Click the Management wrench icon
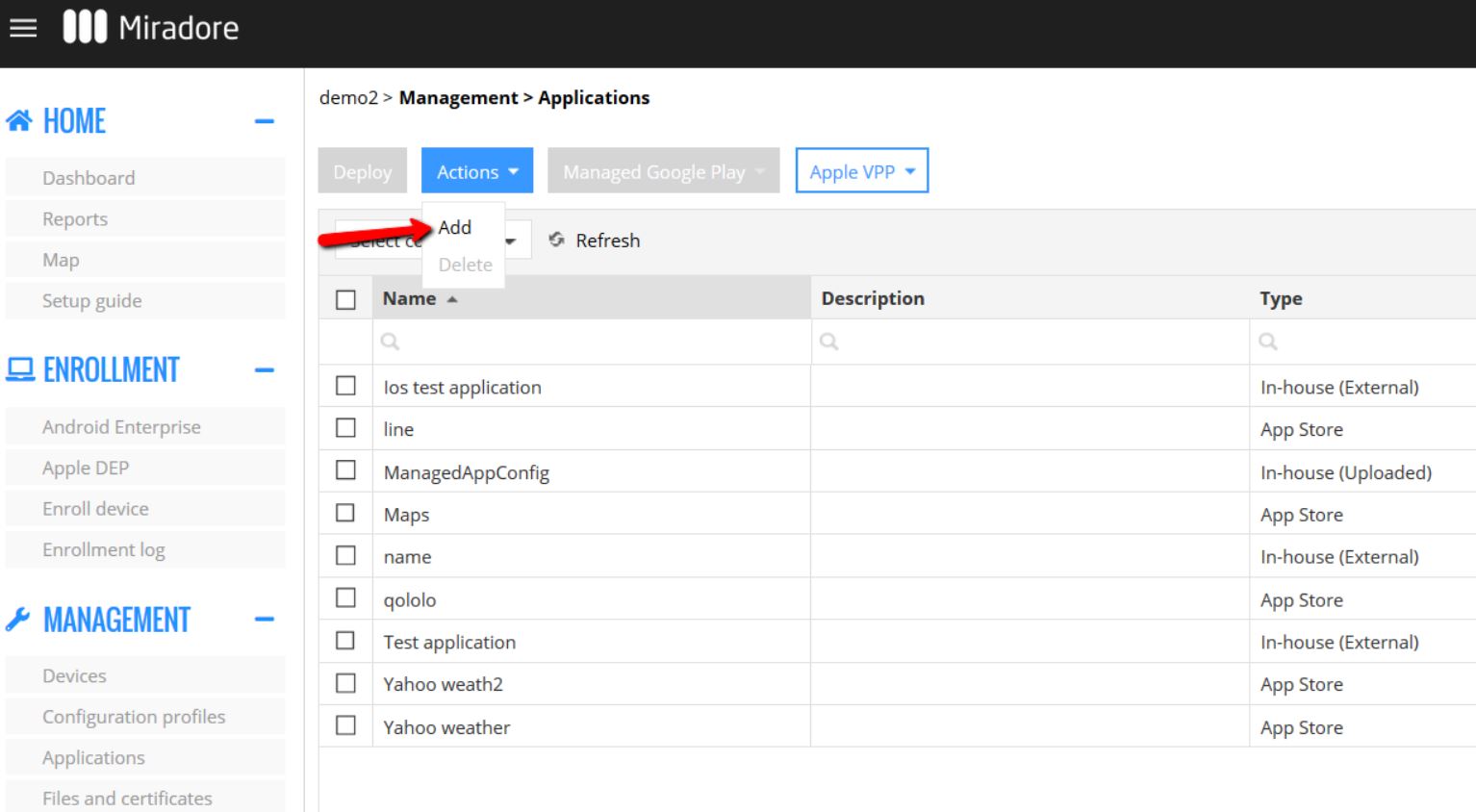Image resolution: width=1476 pixels, height=812 pixels. click(x=17, y=620)
